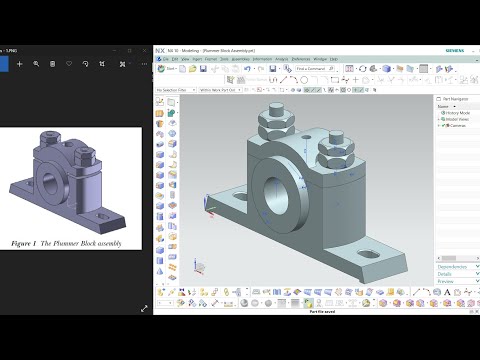Click the Undo arrow in NX toolbar

tap(247, 69)
